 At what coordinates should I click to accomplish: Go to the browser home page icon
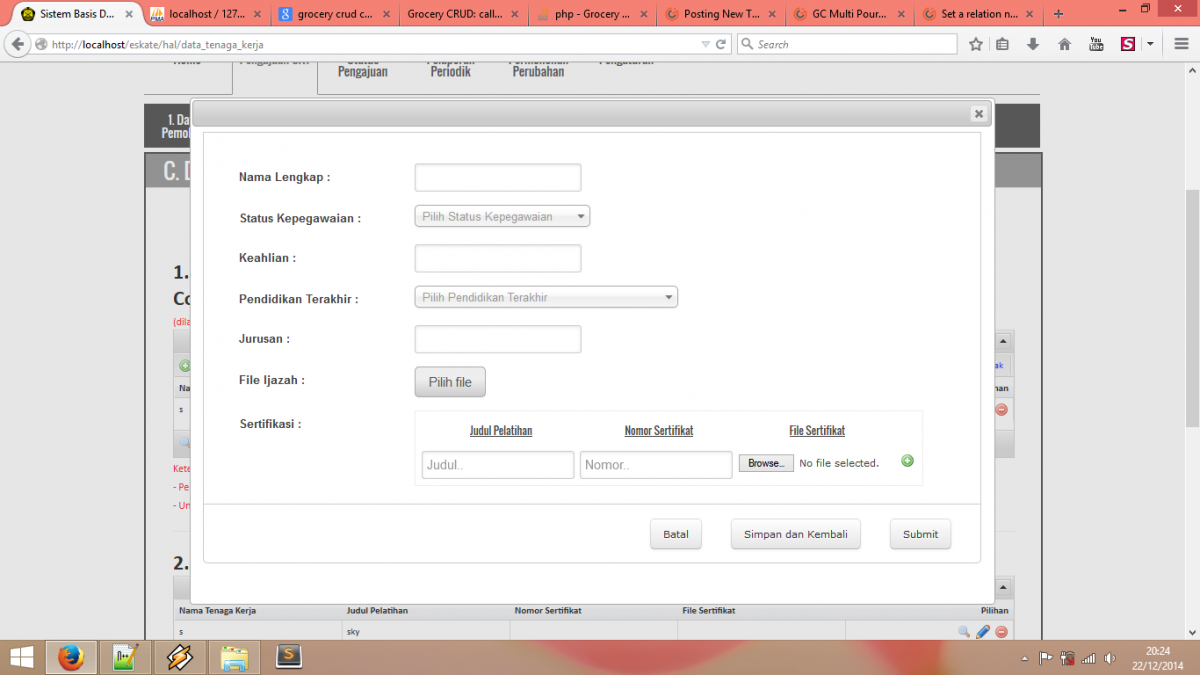1065,44
